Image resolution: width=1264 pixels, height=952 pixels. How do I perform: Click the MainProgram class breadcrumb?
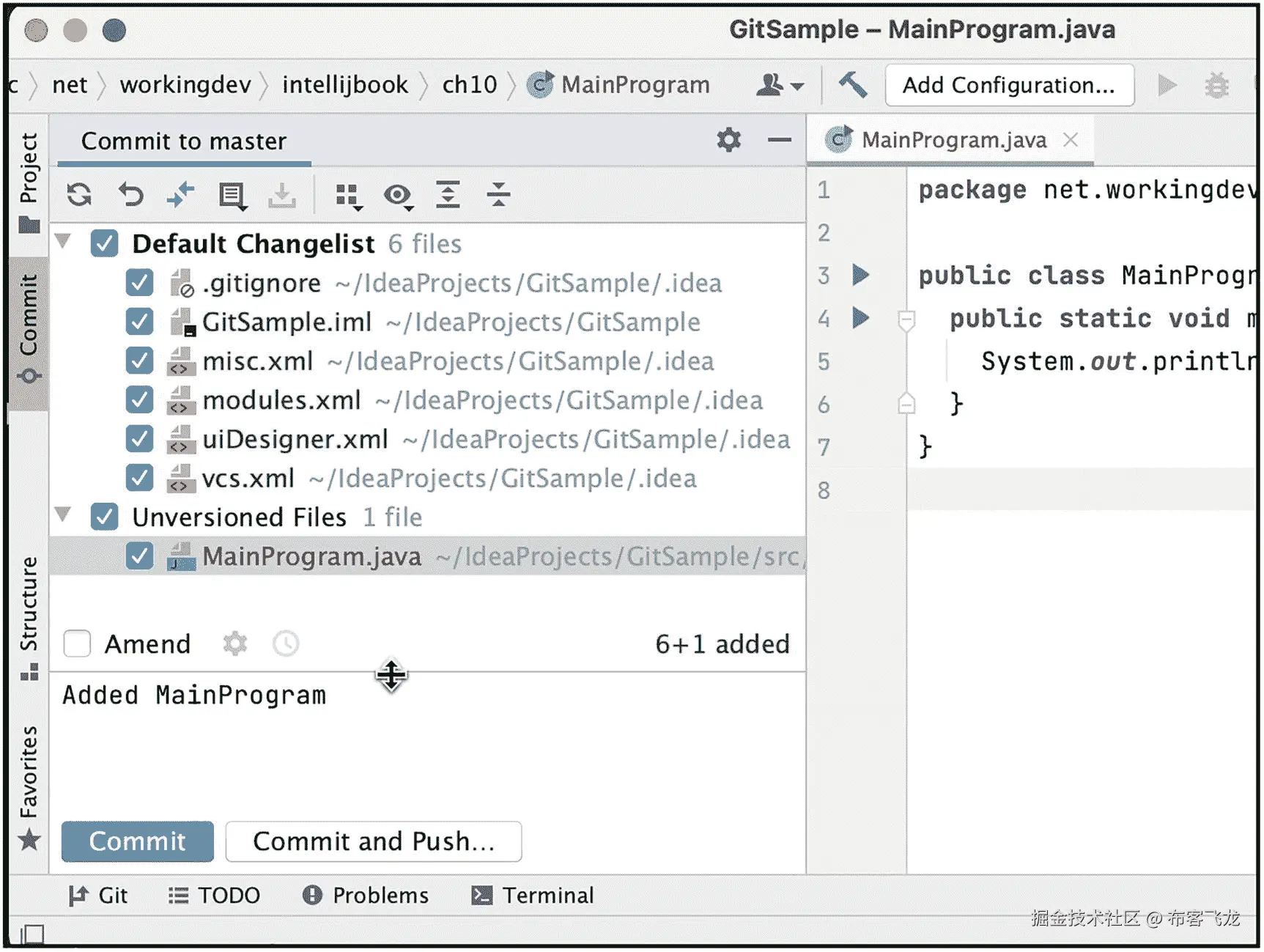click(x=619, y=85)
